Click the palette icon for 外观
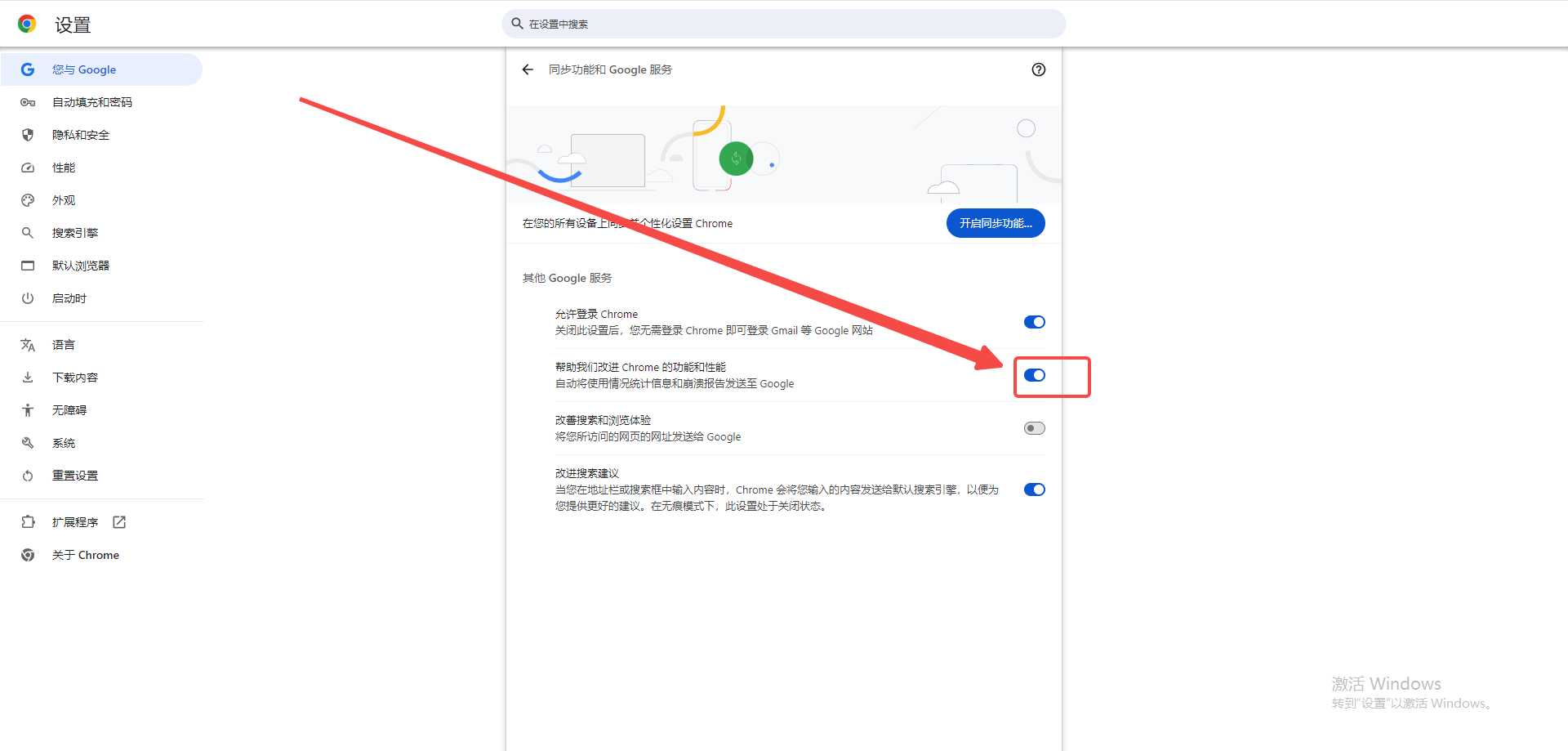Screen dimensions: 1568x751 coord(28,200)
